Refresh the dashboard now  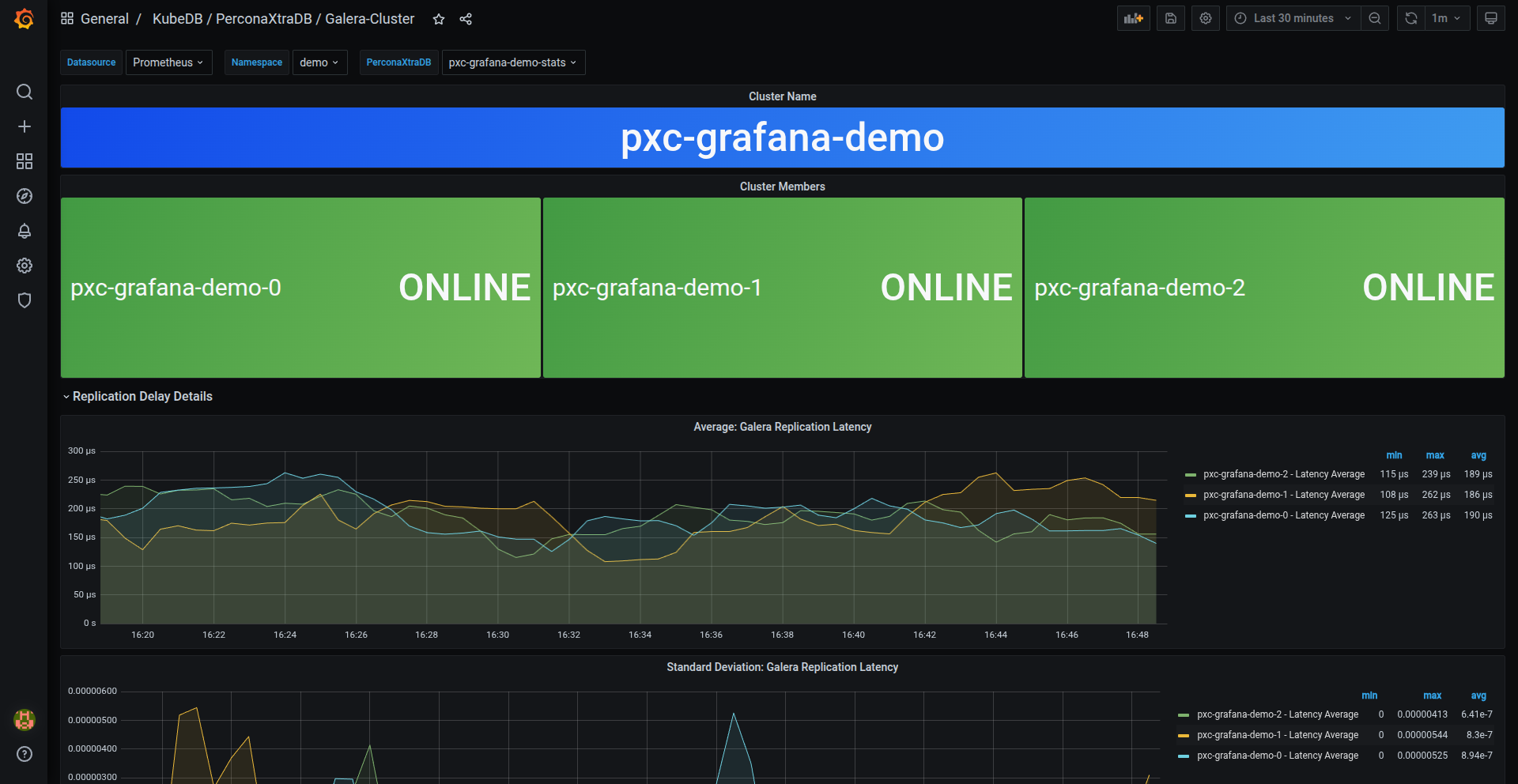pos(1411,18)
